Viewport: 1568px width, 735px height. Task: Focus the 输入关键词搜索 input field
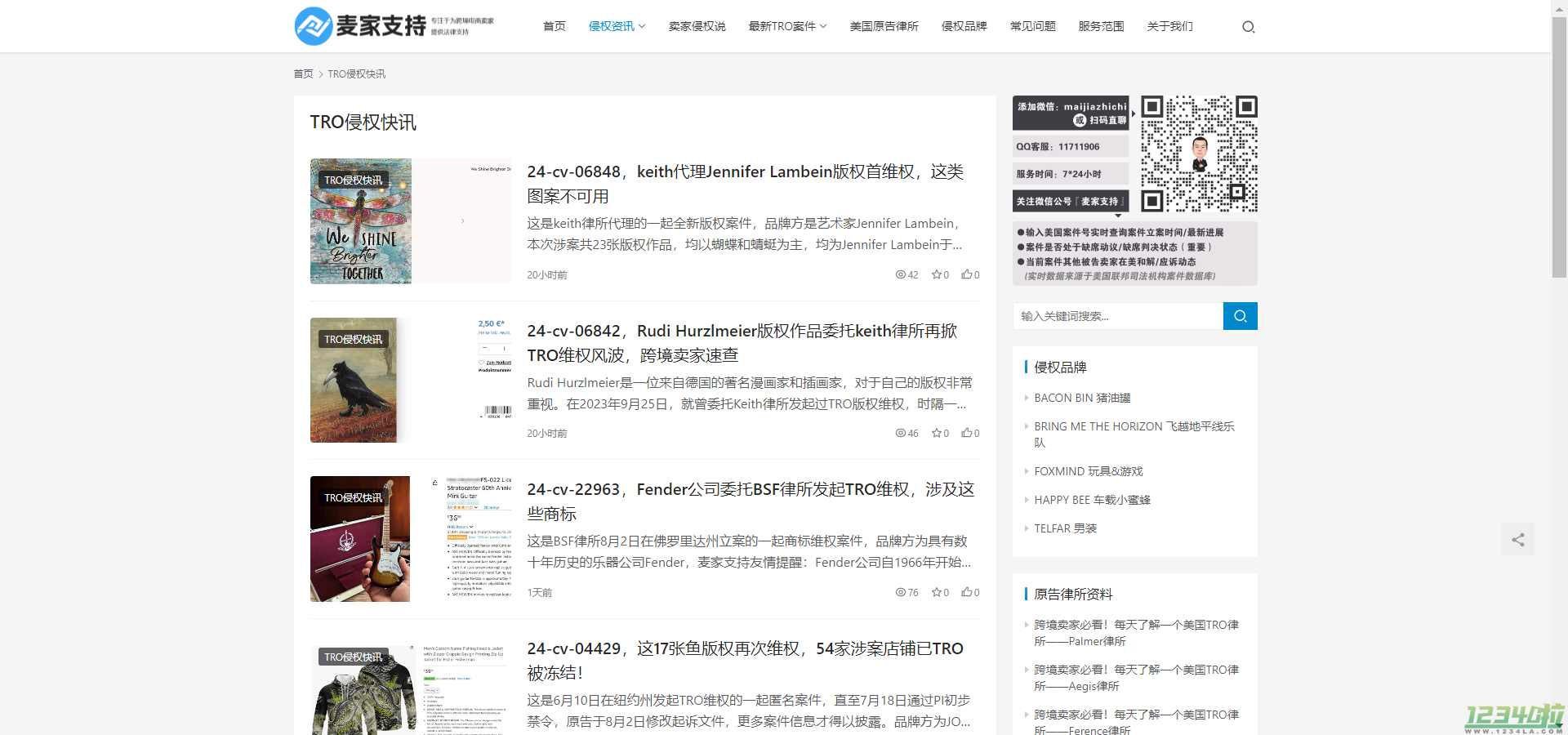pyautogui.click(x=1118, y=316)
